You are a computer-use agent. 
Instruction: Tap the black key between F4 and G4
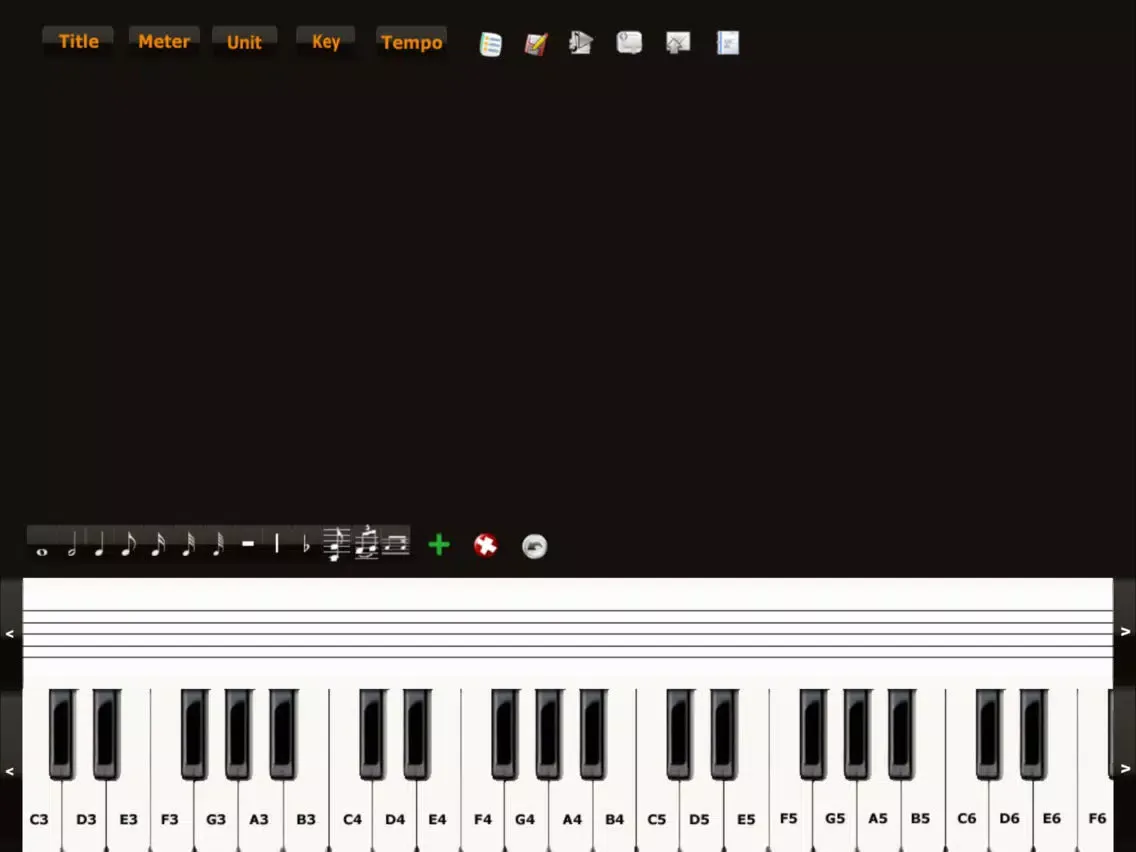pyautogui.click(x=505, y=733)
